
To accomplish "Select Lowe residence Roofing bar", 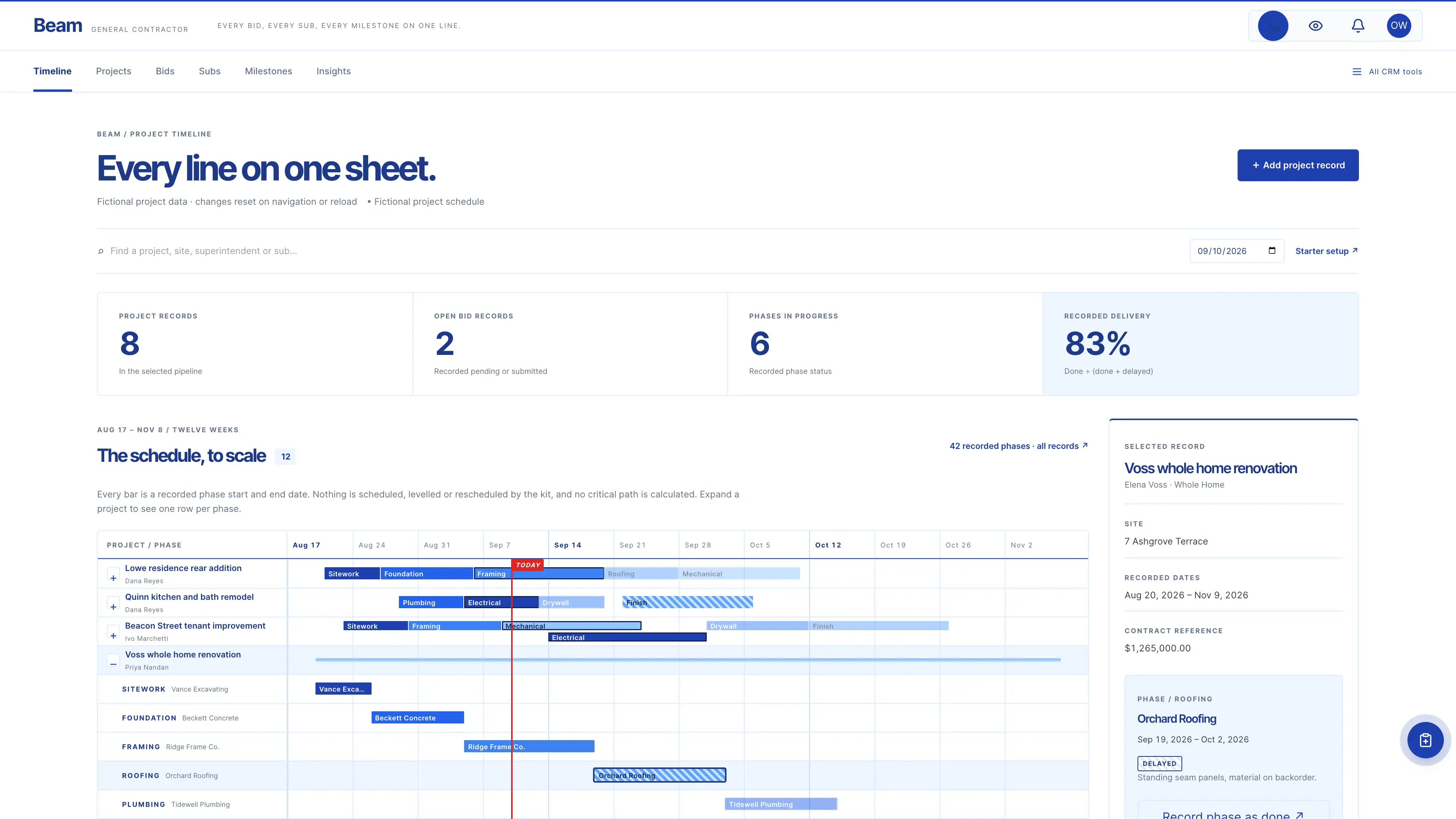I will 641,574.
